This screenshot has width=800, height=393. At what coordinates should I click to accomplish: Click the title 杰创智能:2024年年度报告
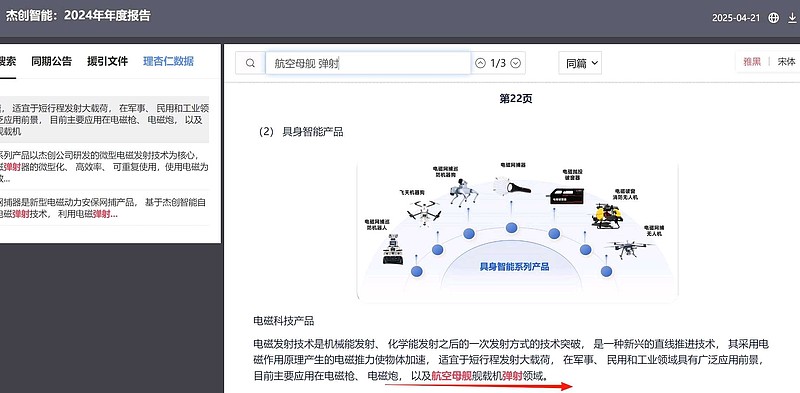coord(79,15)
